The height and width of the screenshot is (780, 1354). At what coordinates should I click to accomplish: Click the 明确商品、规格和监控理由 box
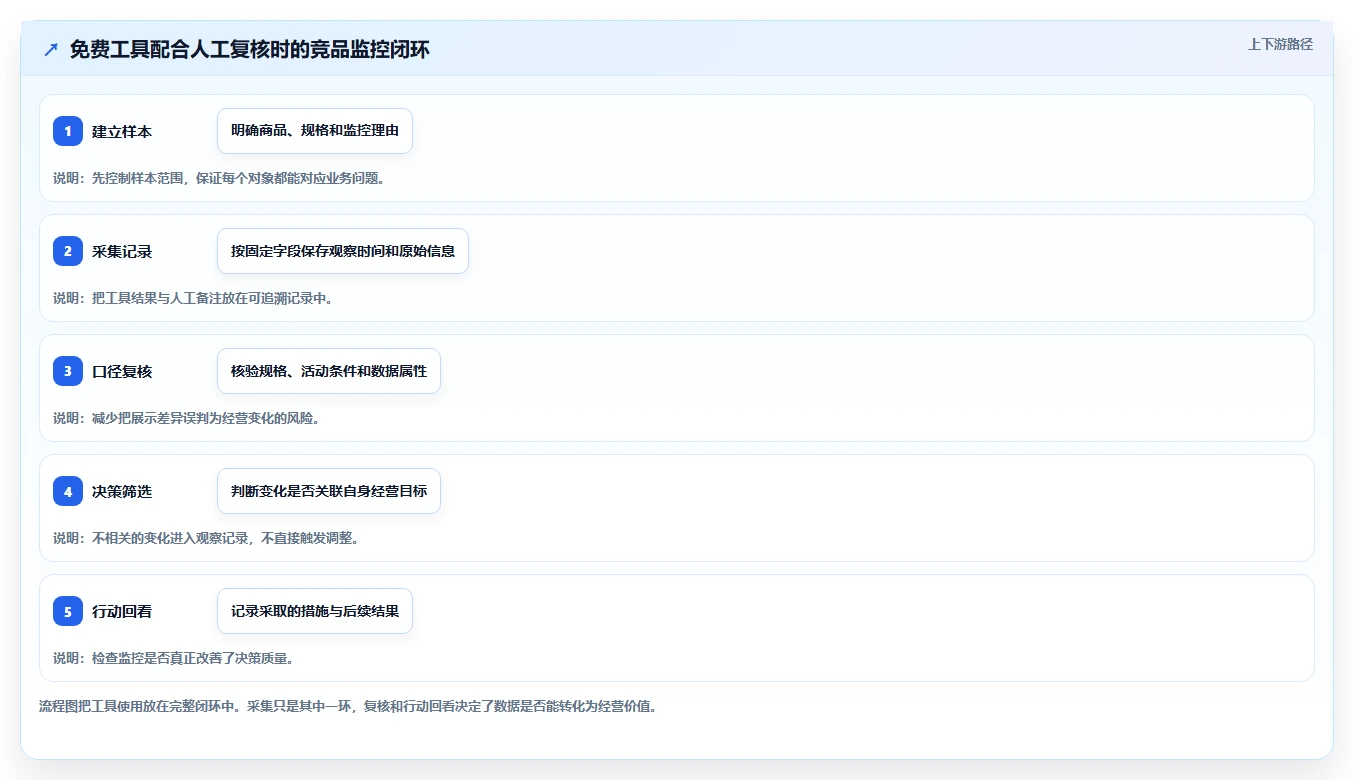315,131
